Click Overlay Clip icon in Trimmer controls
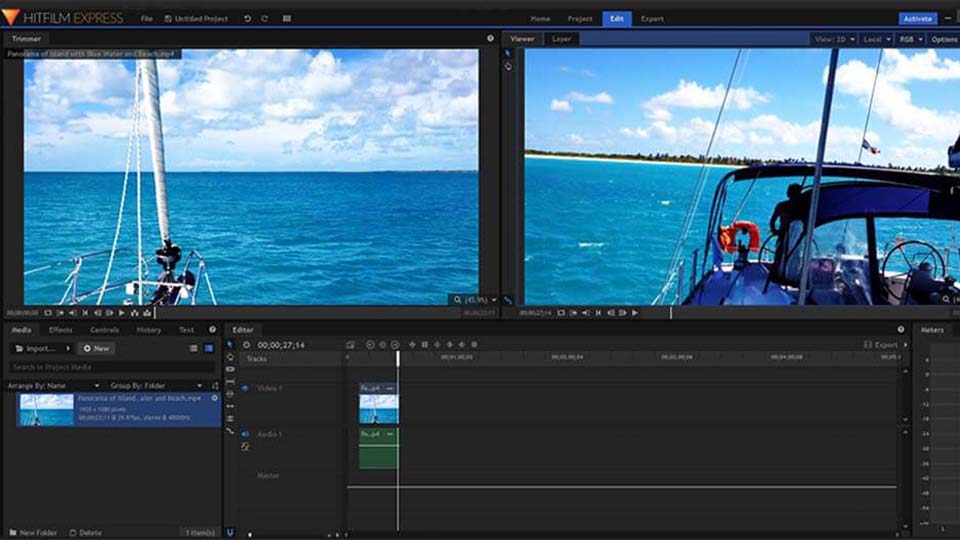Image resolution: width=960 pixels, height=540 pixels. pyautogui.click(x=147, y=313)
